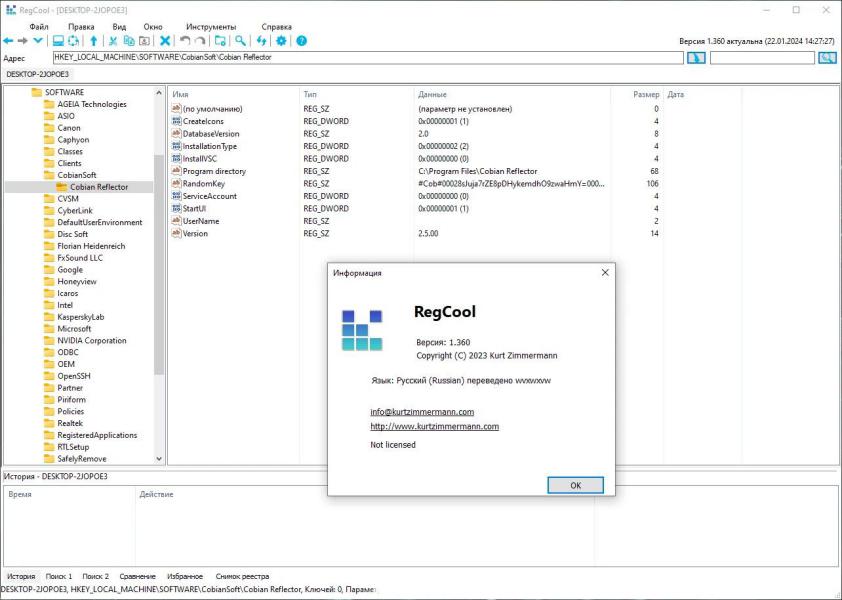
Task: Select the KasperskyLab key in the tree
Action: pos(81,317)
